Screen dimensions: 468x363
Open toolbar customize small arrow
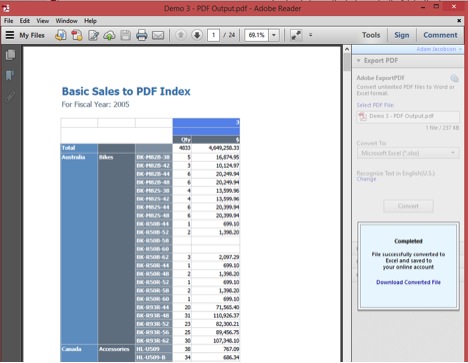(x=310, y=35)
